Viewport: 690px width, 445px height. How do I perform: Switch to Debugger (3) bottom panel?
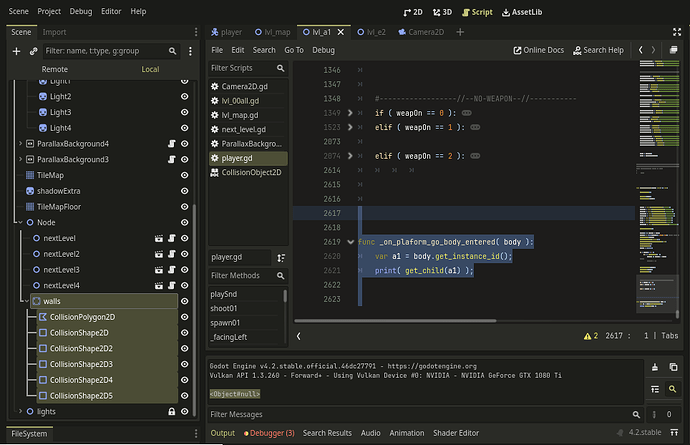269,433
